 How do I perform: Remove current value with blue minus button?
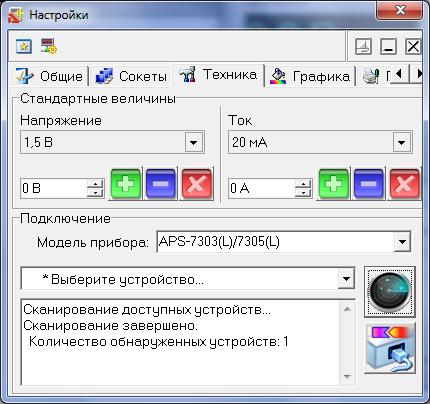(369, 184)
